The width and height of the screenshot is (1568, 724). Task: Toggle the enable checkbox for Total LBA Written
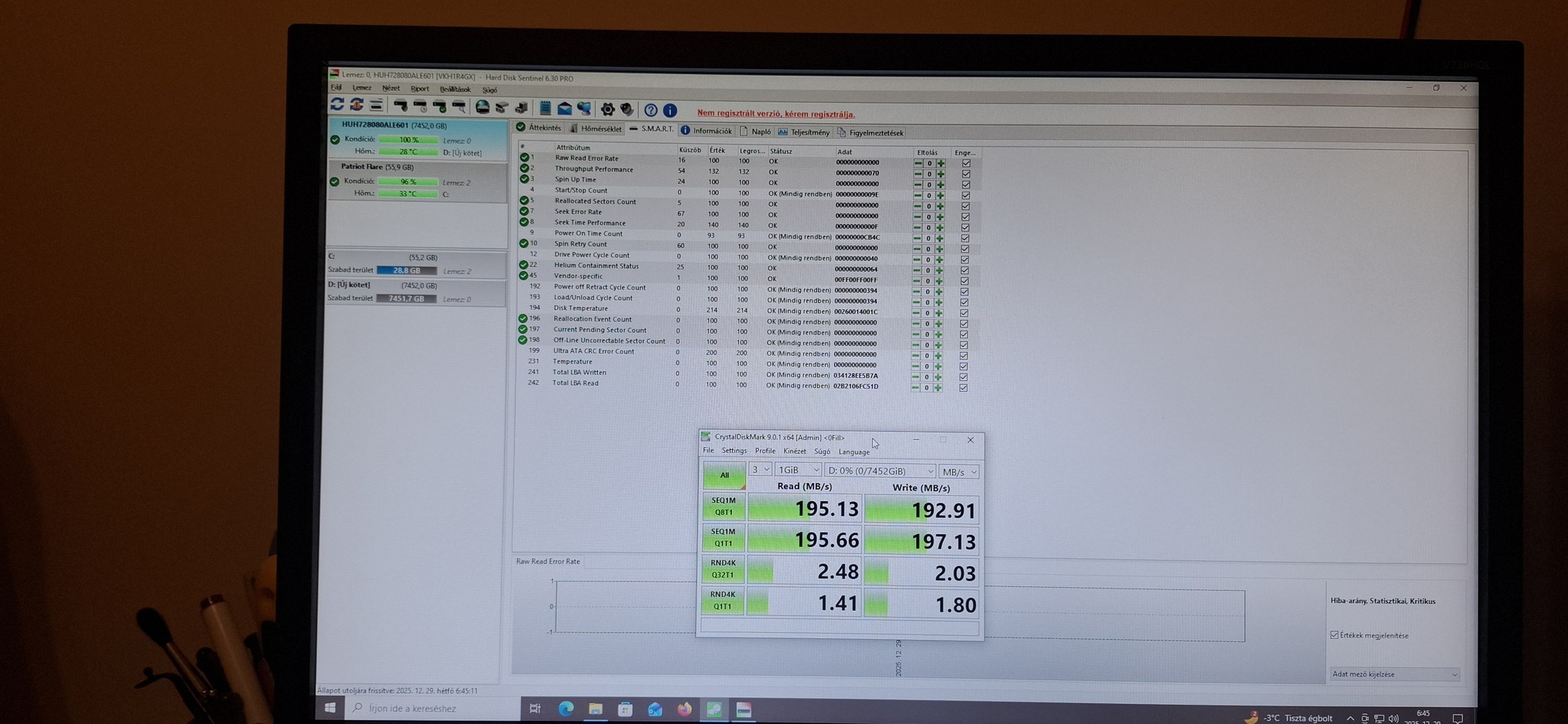pyautogui.click(x=963, y=377)
